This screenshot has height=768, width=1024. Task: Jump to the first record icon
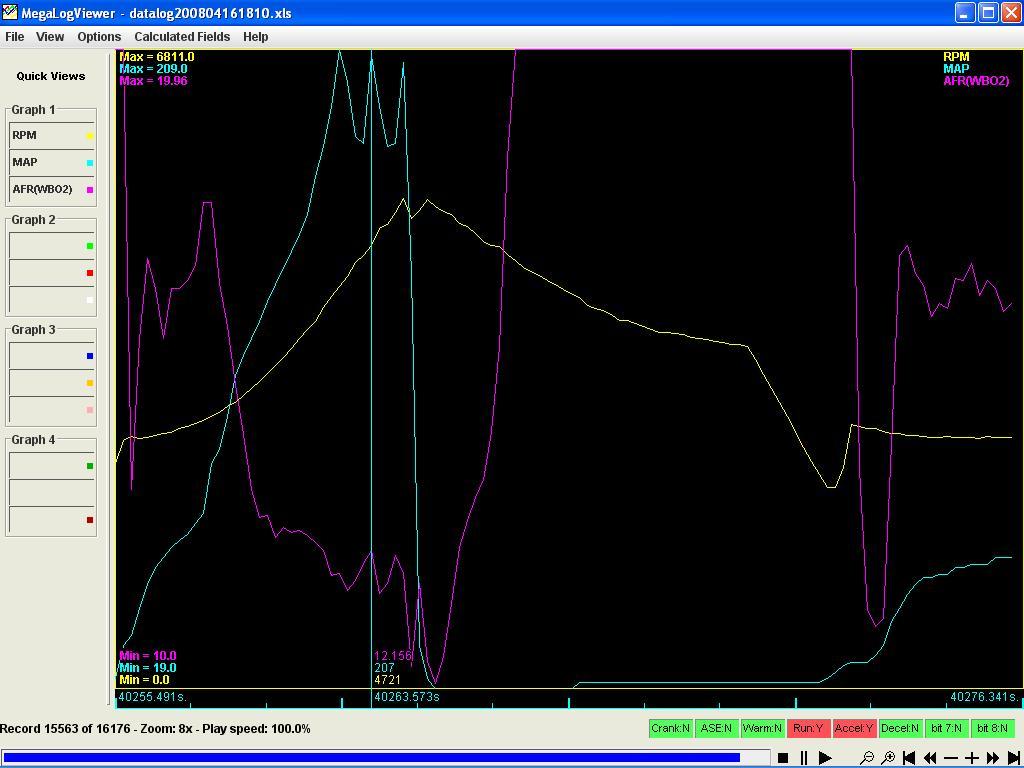(x=909, y=758)
